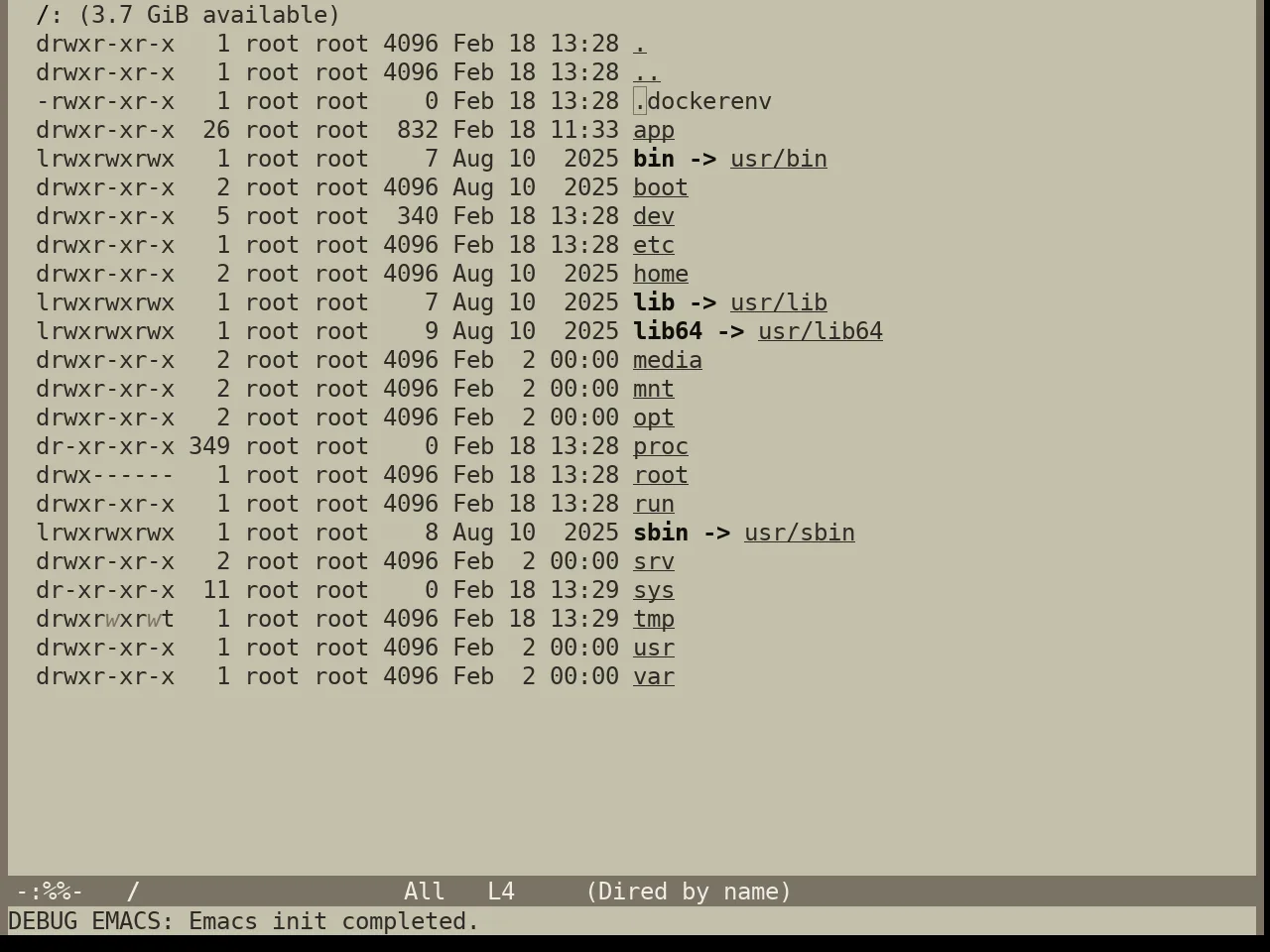1270x952 pixels.
Task: Click the 'Dired by name' mode indicator
Action: (689, 892)
